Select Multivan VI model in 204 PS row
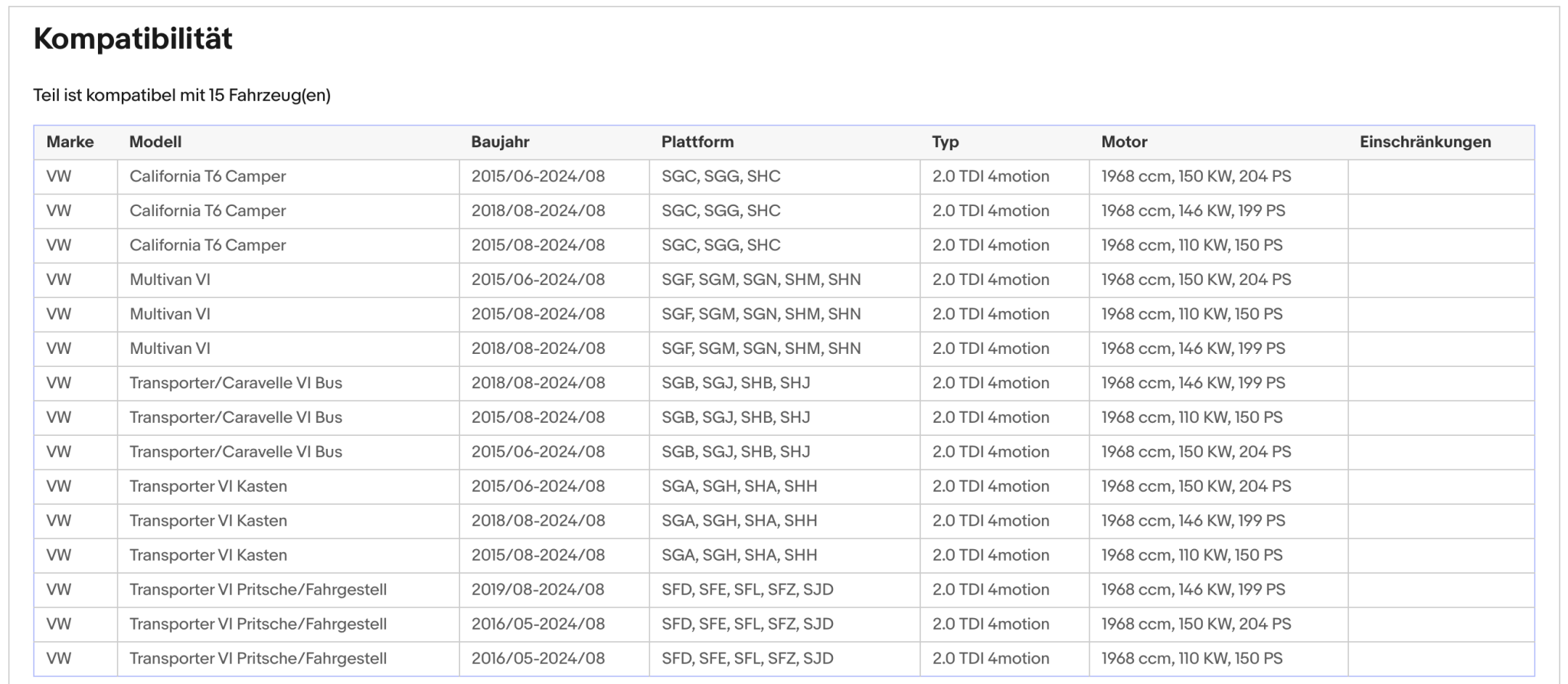1568x684 pixels. (x=170, y=280)
